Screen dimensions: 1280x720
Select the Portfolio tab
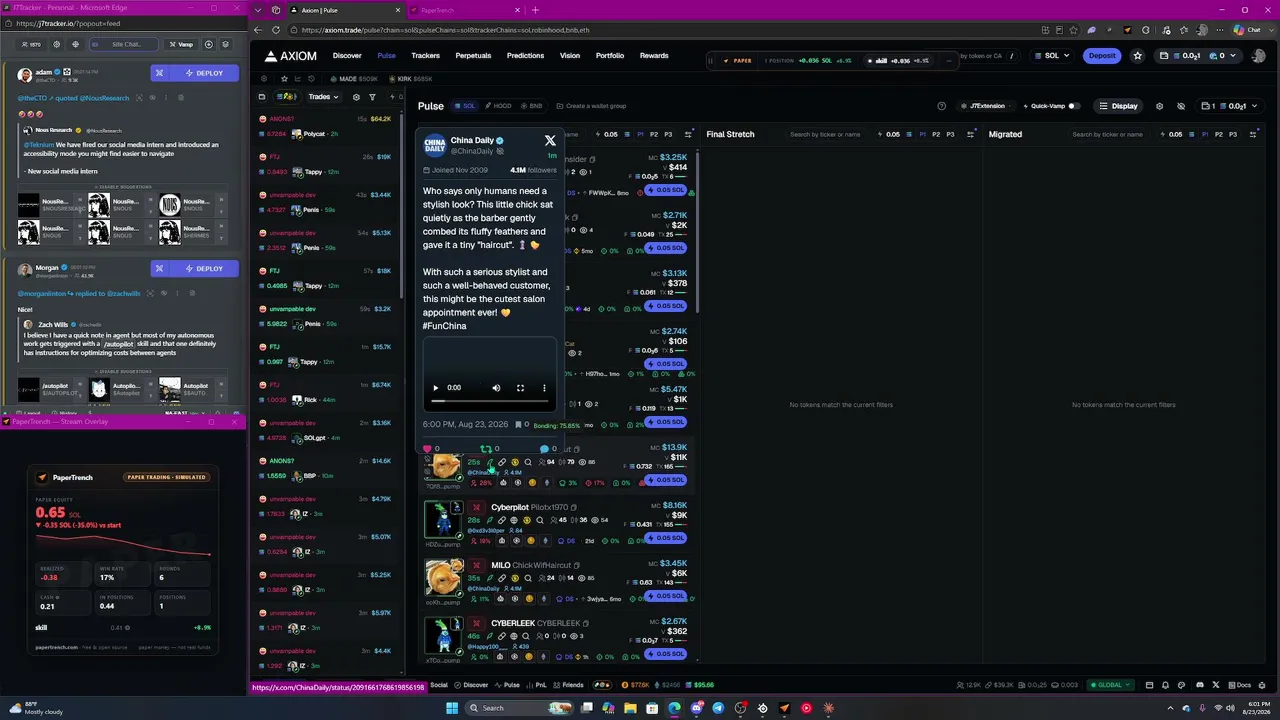click(x=610, y=56)
